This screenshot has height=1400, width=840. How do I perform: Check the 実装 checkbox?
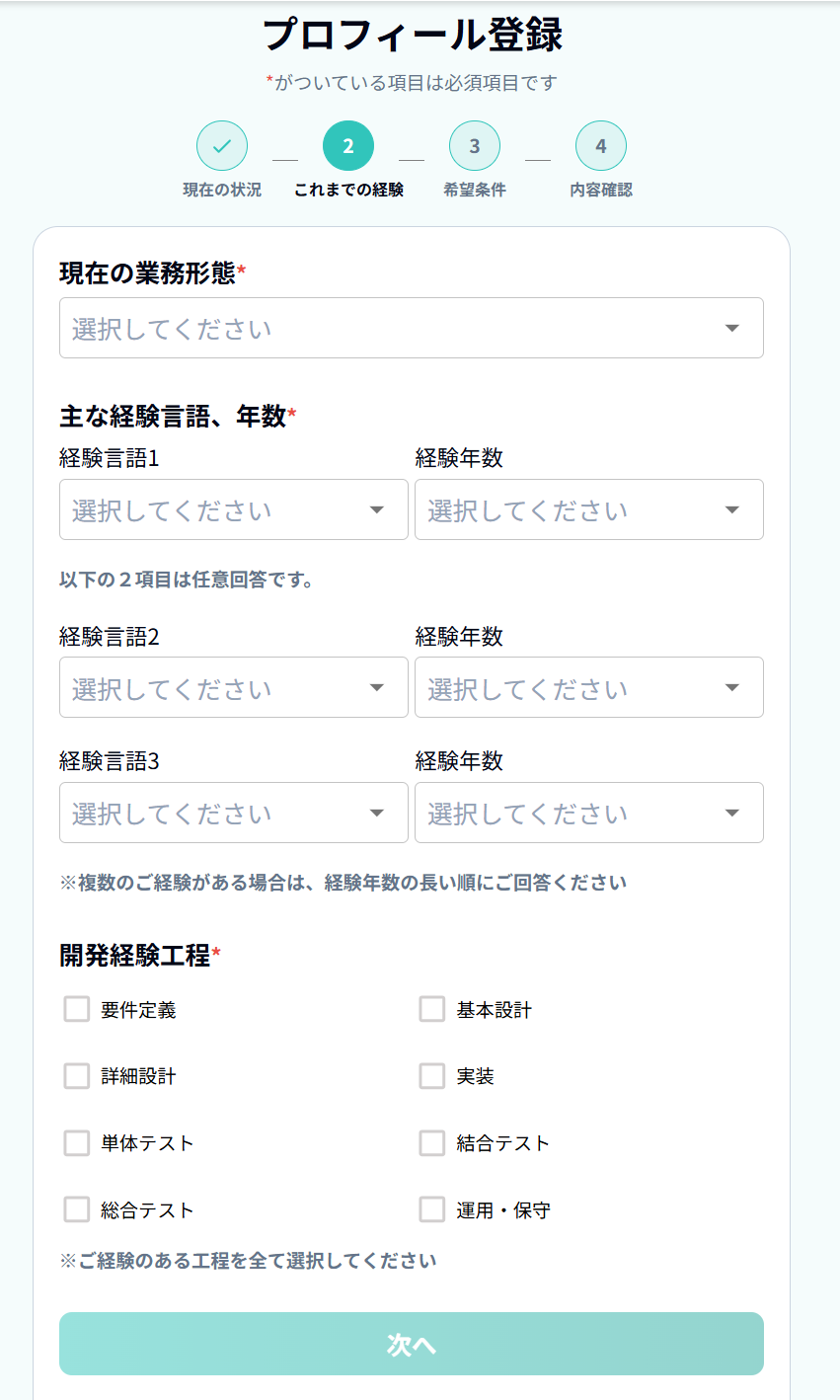(x=431, y=1076)
